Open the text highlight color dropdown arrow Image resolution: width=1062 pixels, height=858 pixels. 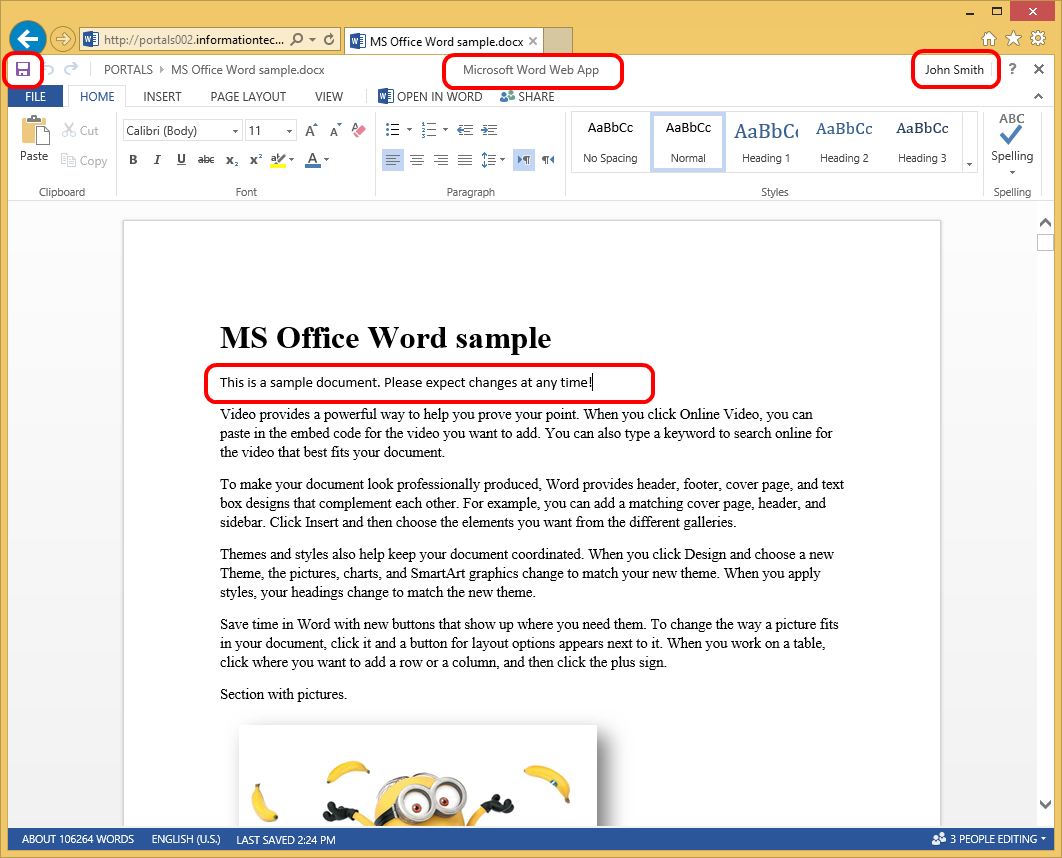click(x=291, y=160)
